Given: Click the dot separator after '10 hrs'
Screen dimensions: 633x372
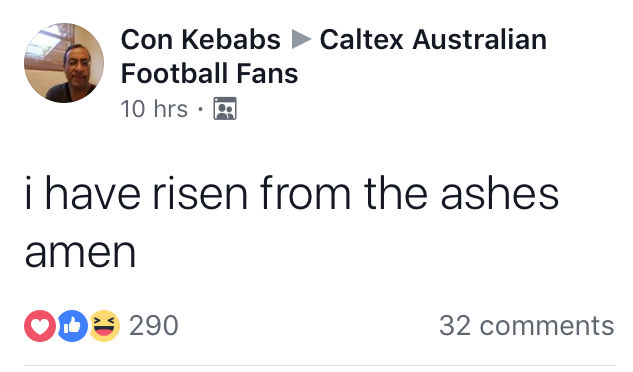Looking at the screenshot, I should click(200, 109).
